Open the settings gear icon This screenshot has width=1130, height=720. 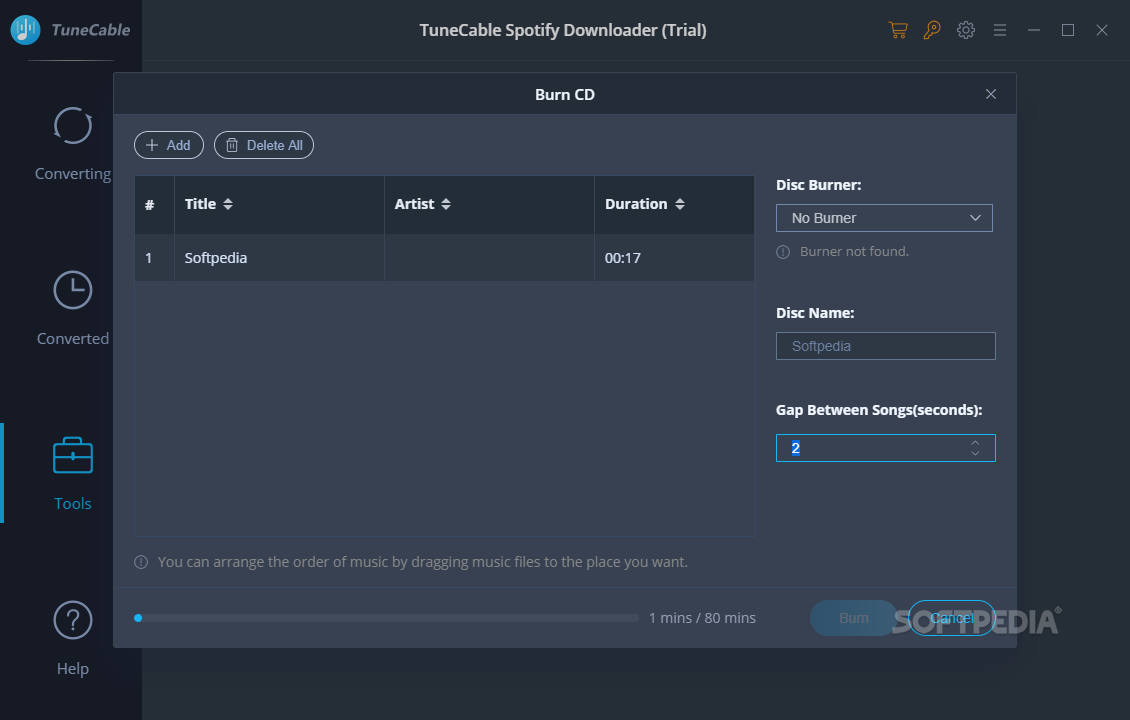coord(966,30)
